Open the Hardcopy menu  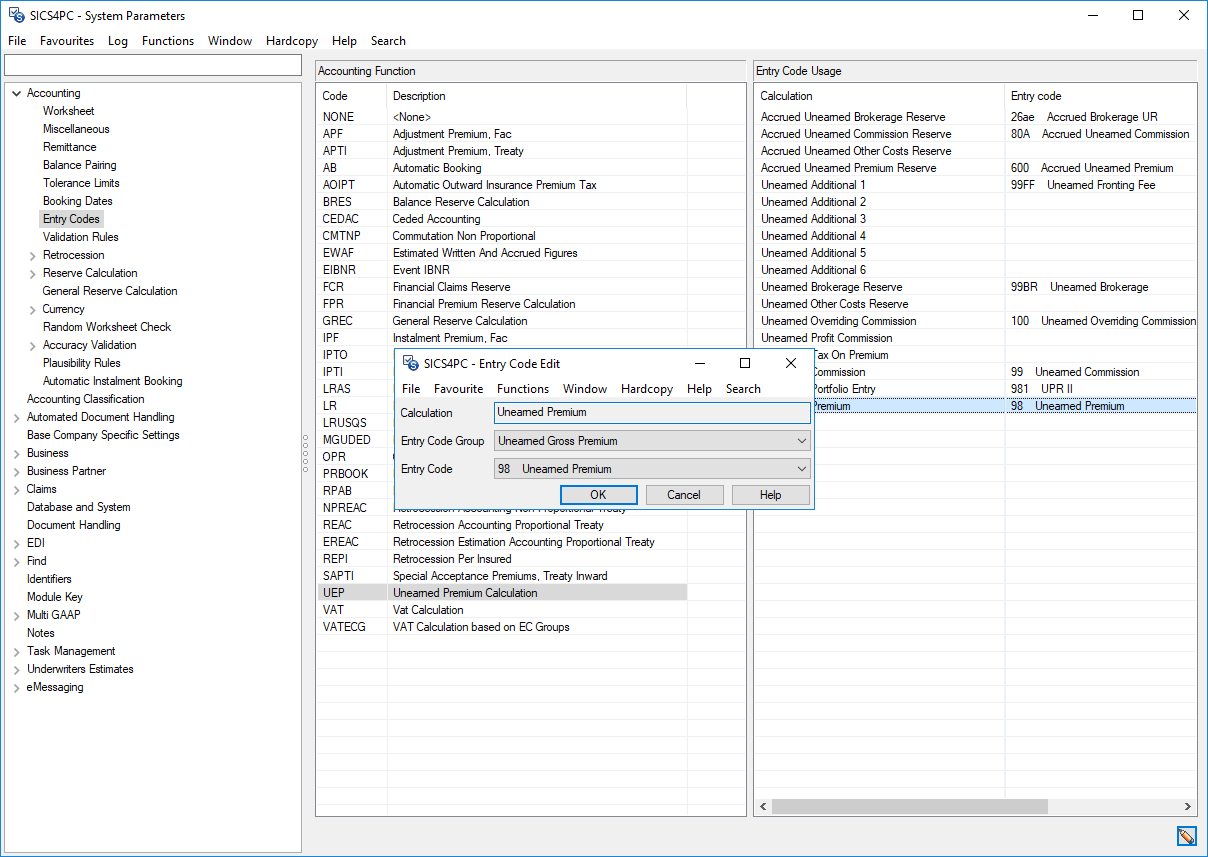[291, 41]
